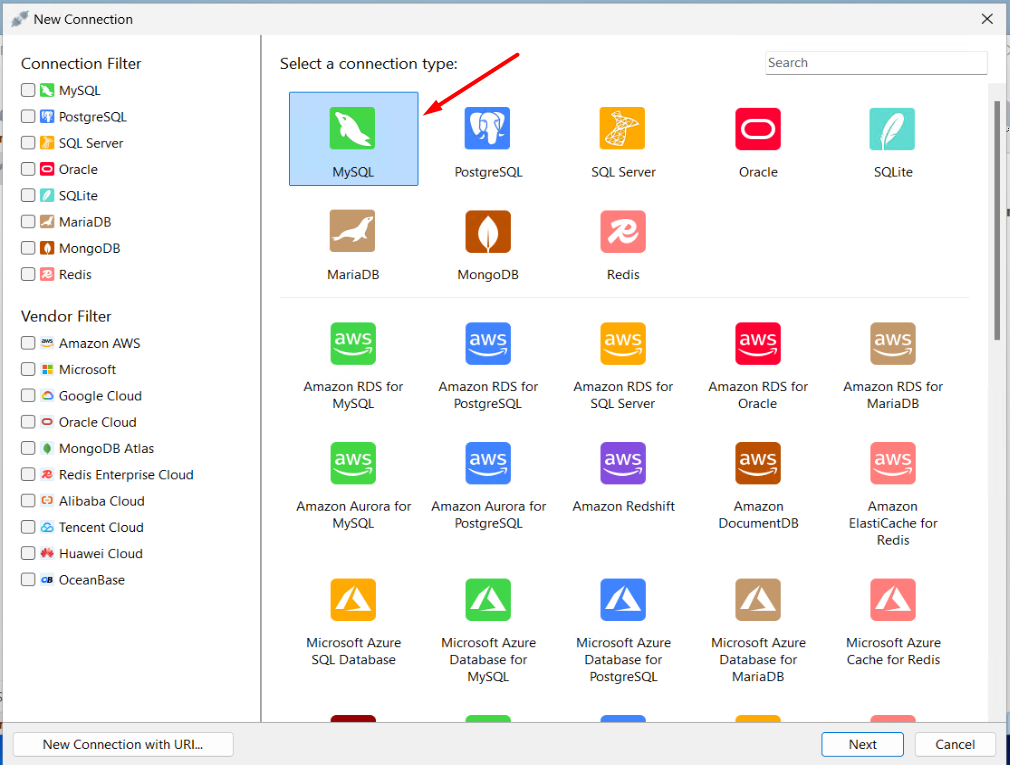Pick the SQL Server connection type
This screenshot has height=765, width=1010.
coord(623,128)
